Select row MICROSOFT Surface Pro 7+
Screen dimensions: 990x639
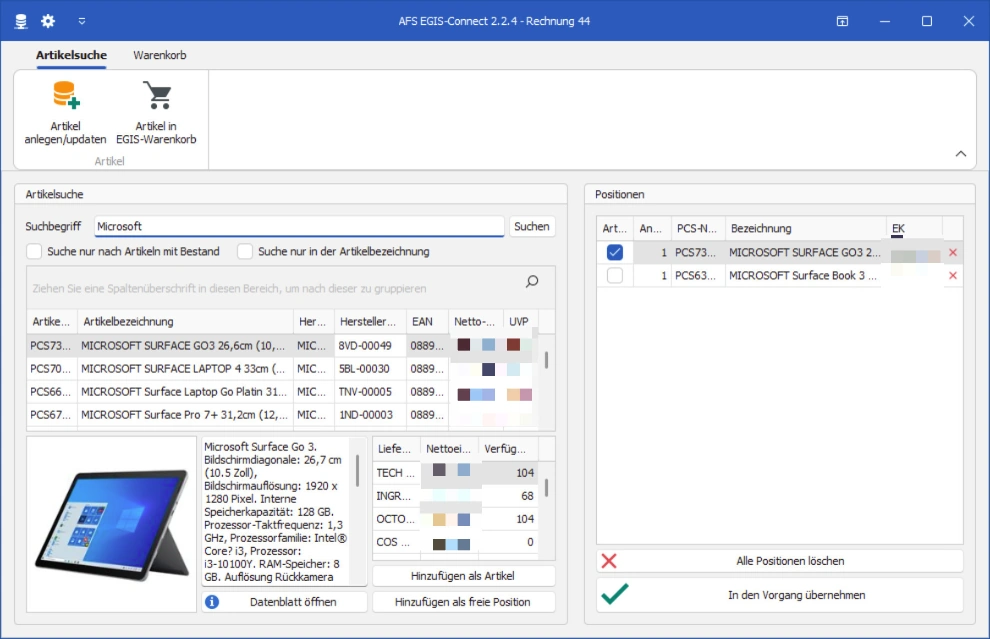[282, 415]
